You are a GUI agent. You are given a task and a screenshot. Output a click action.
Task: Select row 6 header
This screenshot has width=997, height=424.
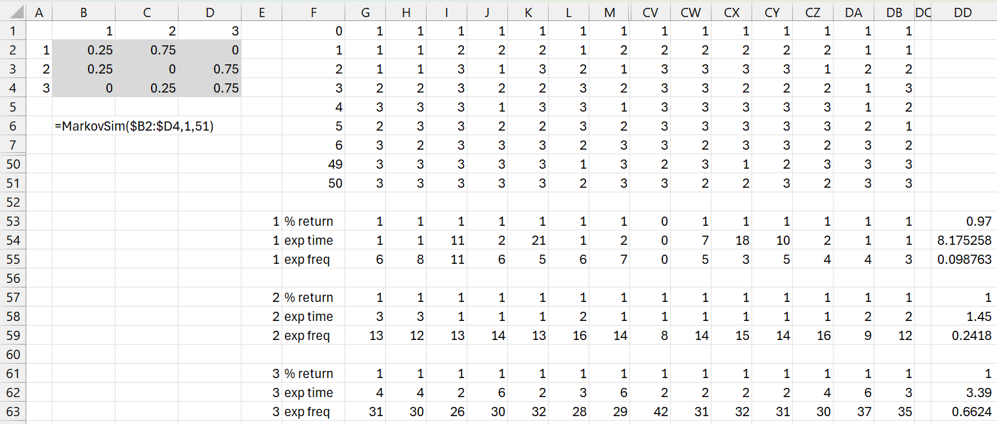point(14,127)
